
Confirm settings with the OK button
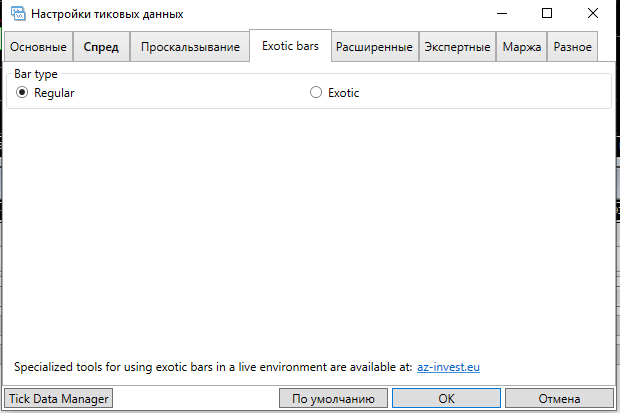[x=446, y=398]
